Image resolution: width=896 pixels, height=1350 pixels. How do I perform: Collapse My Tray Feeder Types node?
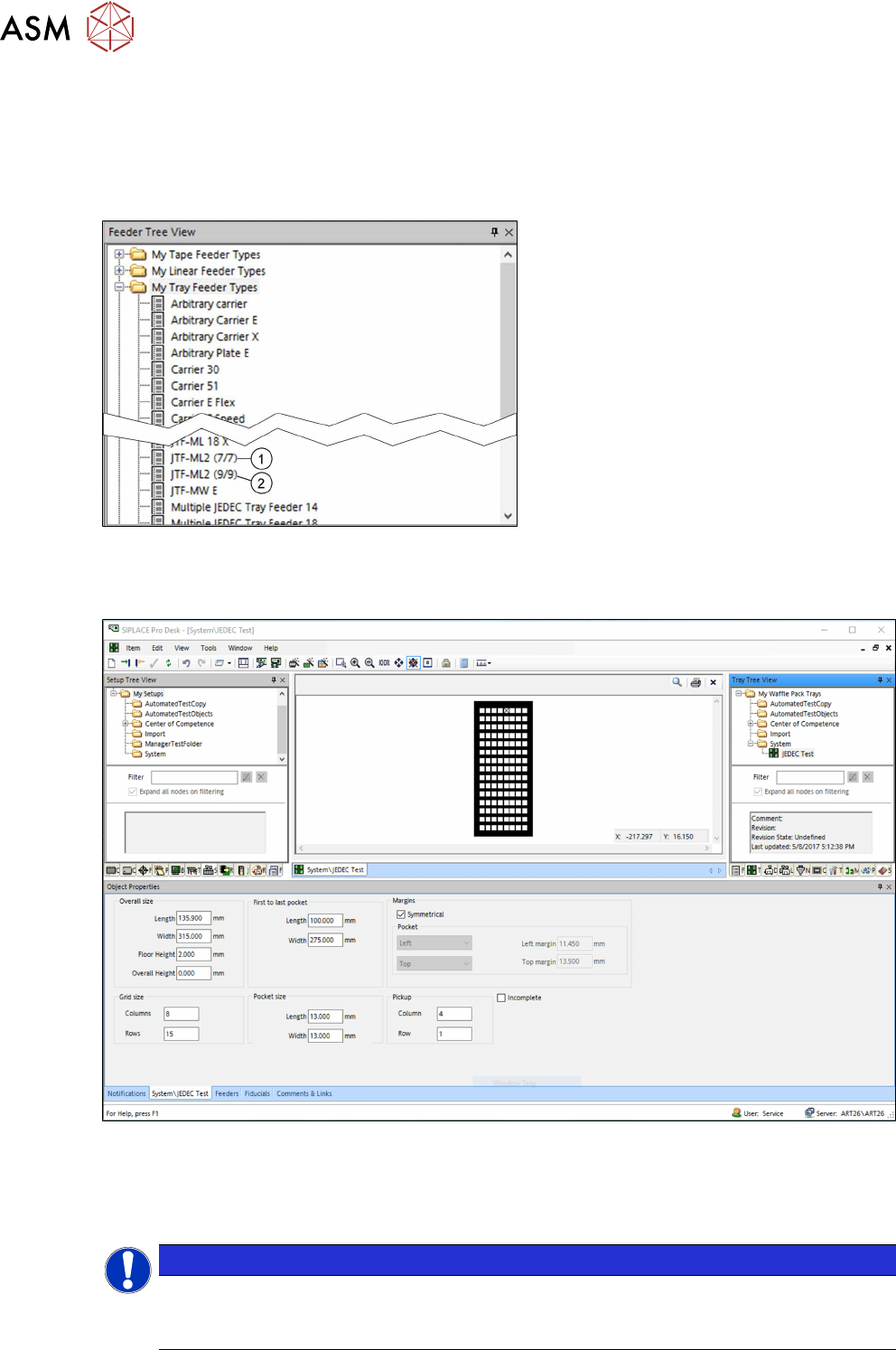pyautogui.click(x=119, y=287)
